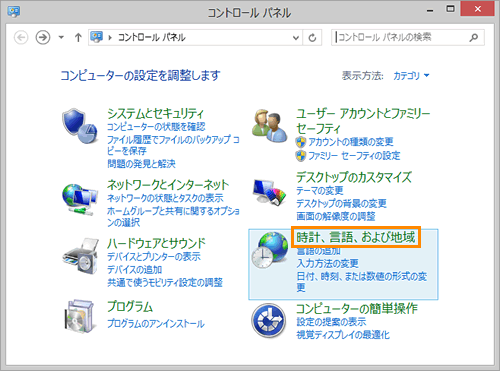
Task: Click the shield icon beside ファミリー セーフティの設定
Action: (301, 156)
